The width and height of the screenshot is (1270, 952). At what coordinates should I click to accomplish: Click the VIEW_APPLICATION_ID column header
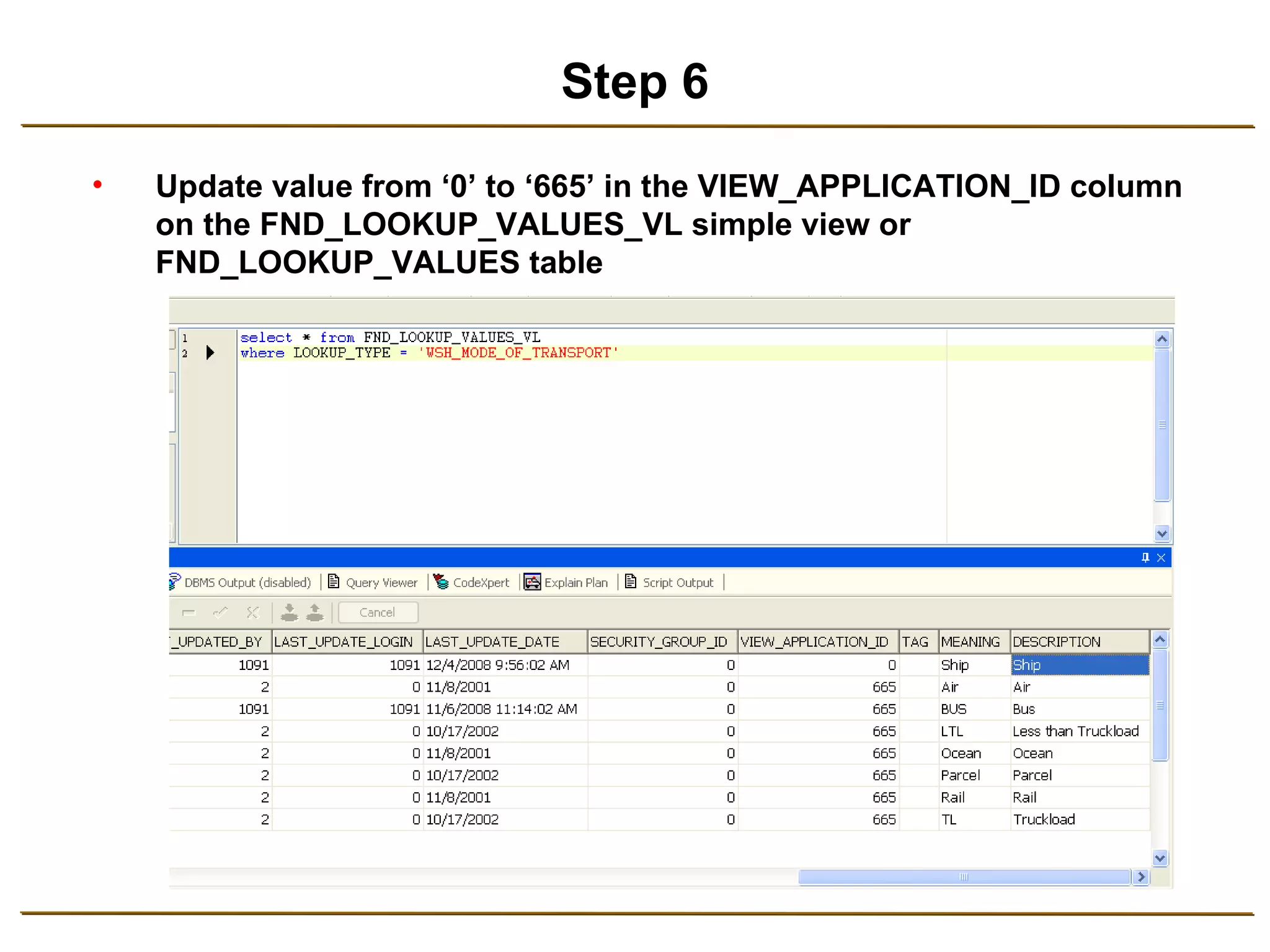(819, 642)
